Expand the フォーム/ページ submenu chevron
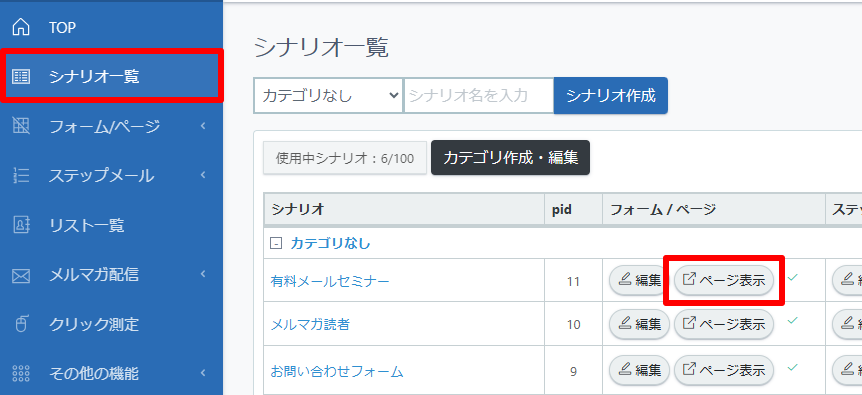Screen dimensions: 862x395 click(x=203, y=126)
